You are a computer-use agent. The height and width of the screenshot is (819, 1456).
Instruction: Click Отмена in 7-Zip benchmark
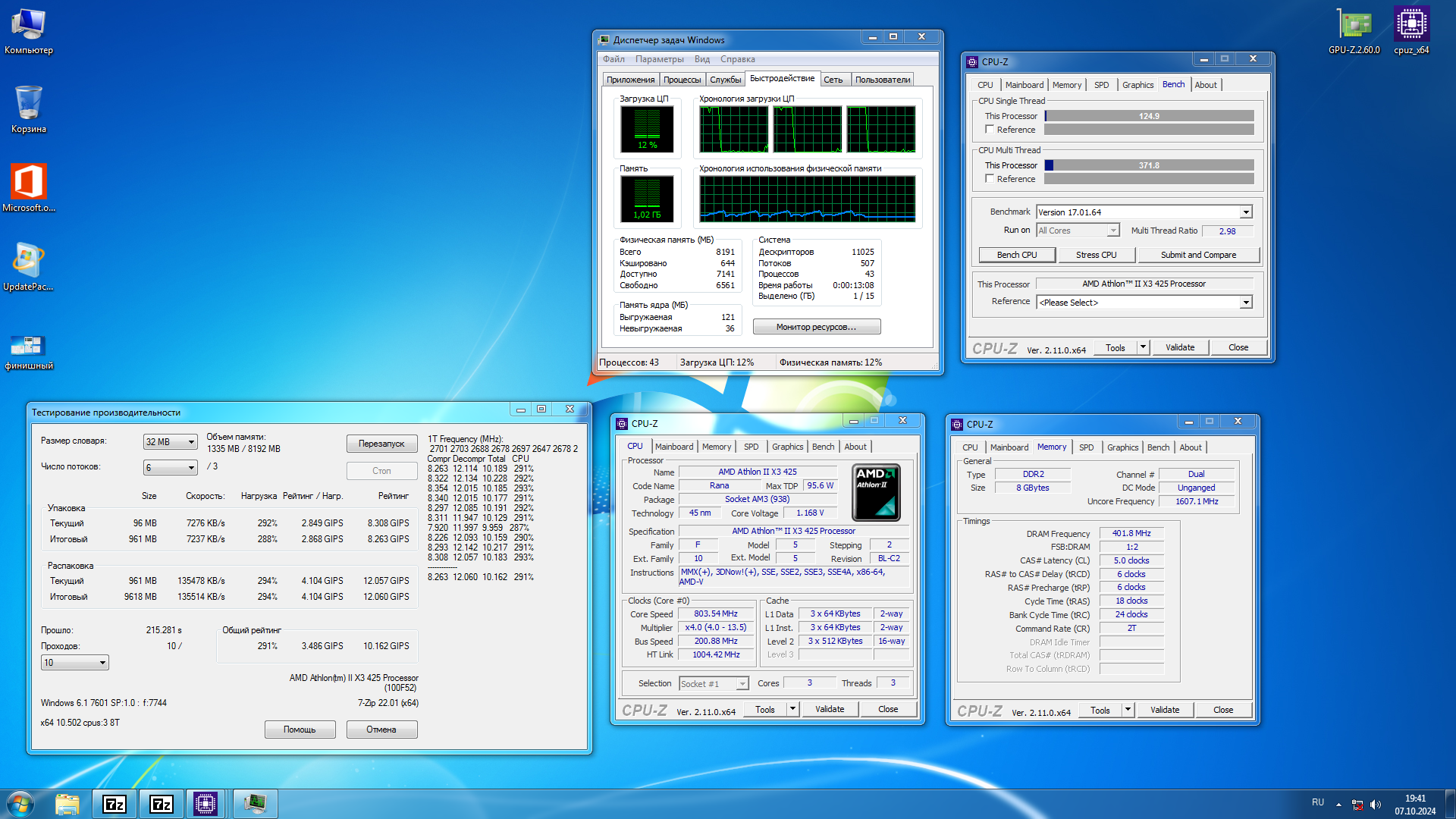(x=381, y=730)
